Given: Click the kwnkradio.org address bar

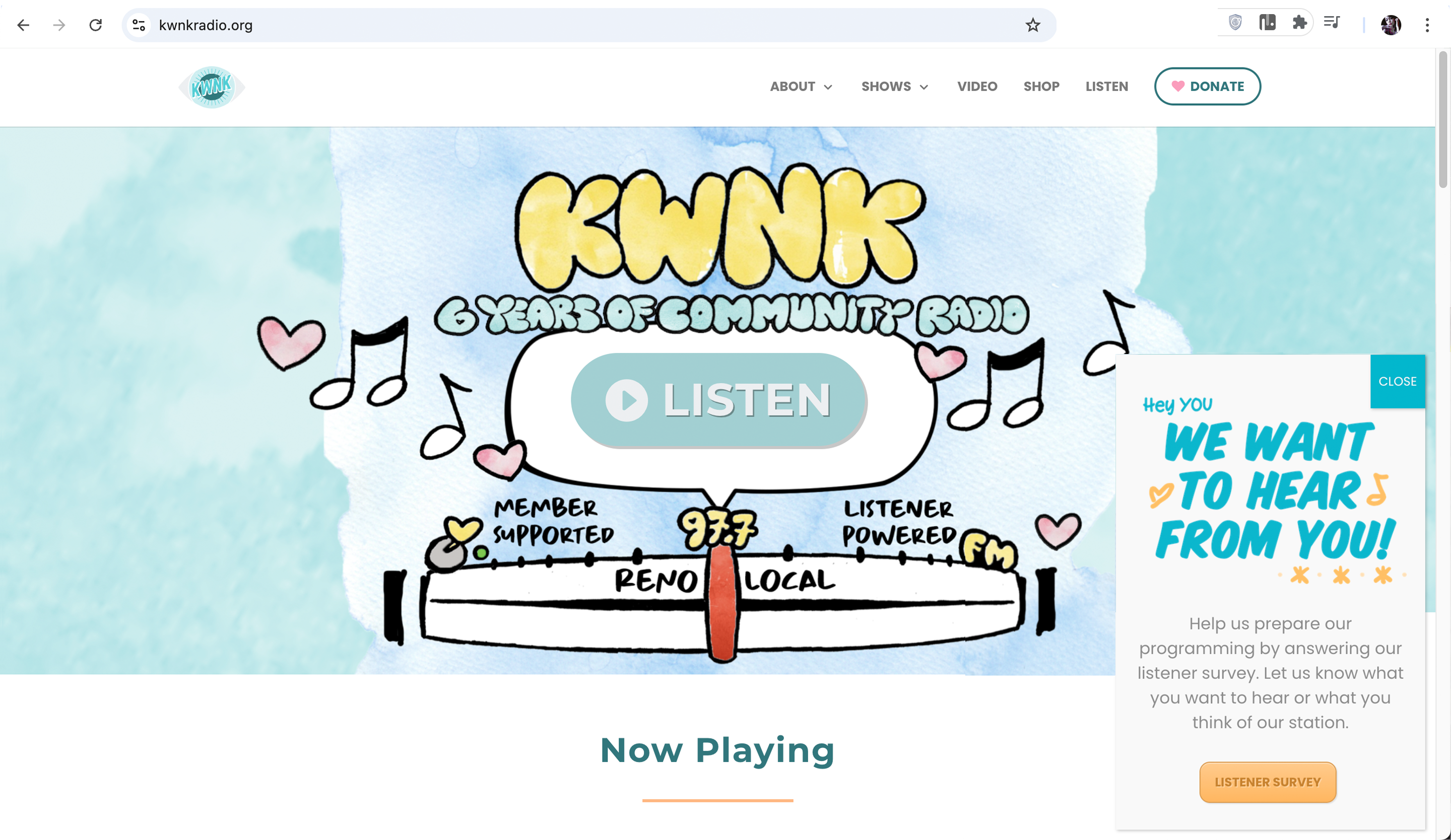Looking at the screenshot, I should point(576,25).
